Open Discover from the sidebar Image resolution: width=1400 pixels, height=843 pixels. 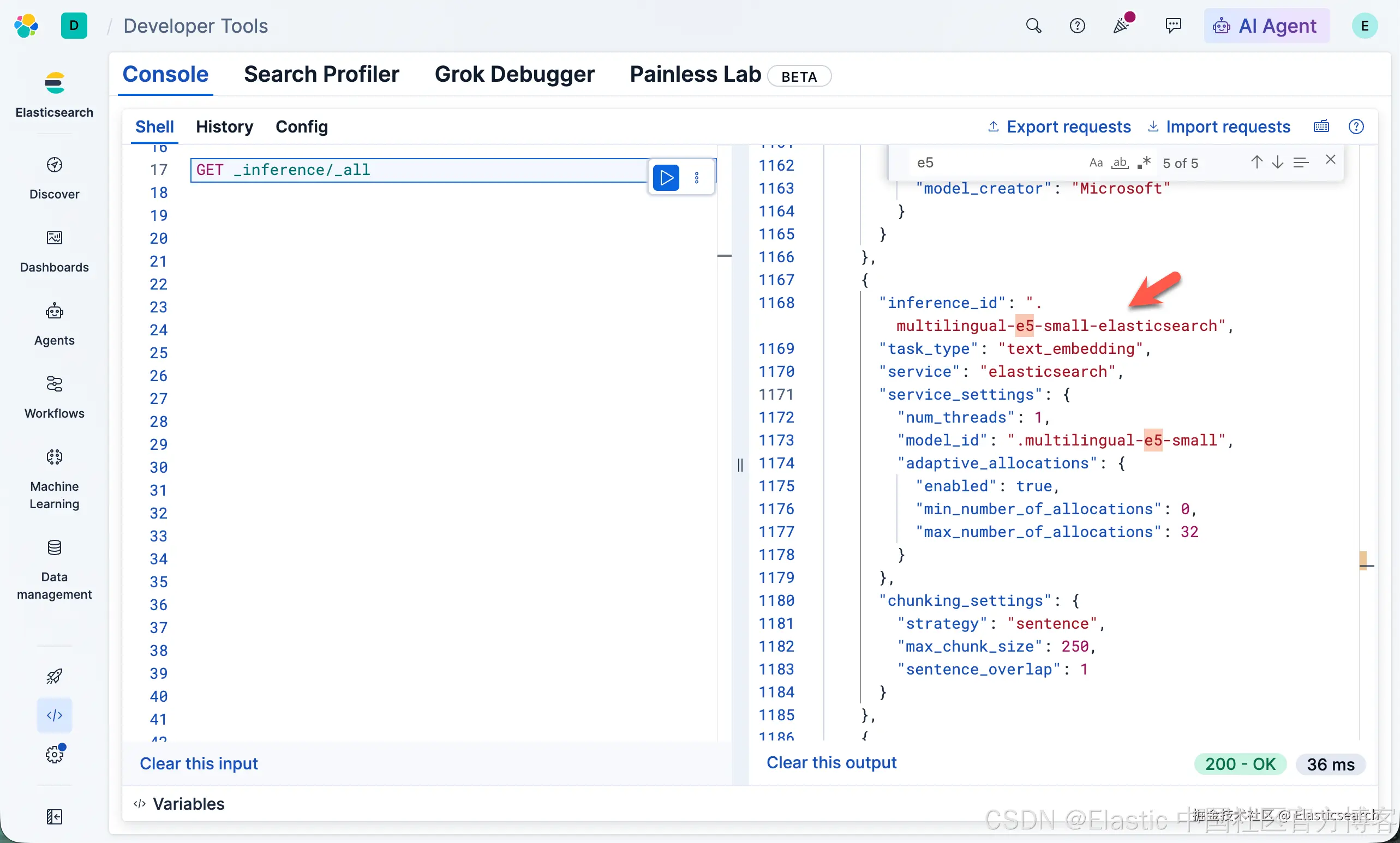coord(55,178)
